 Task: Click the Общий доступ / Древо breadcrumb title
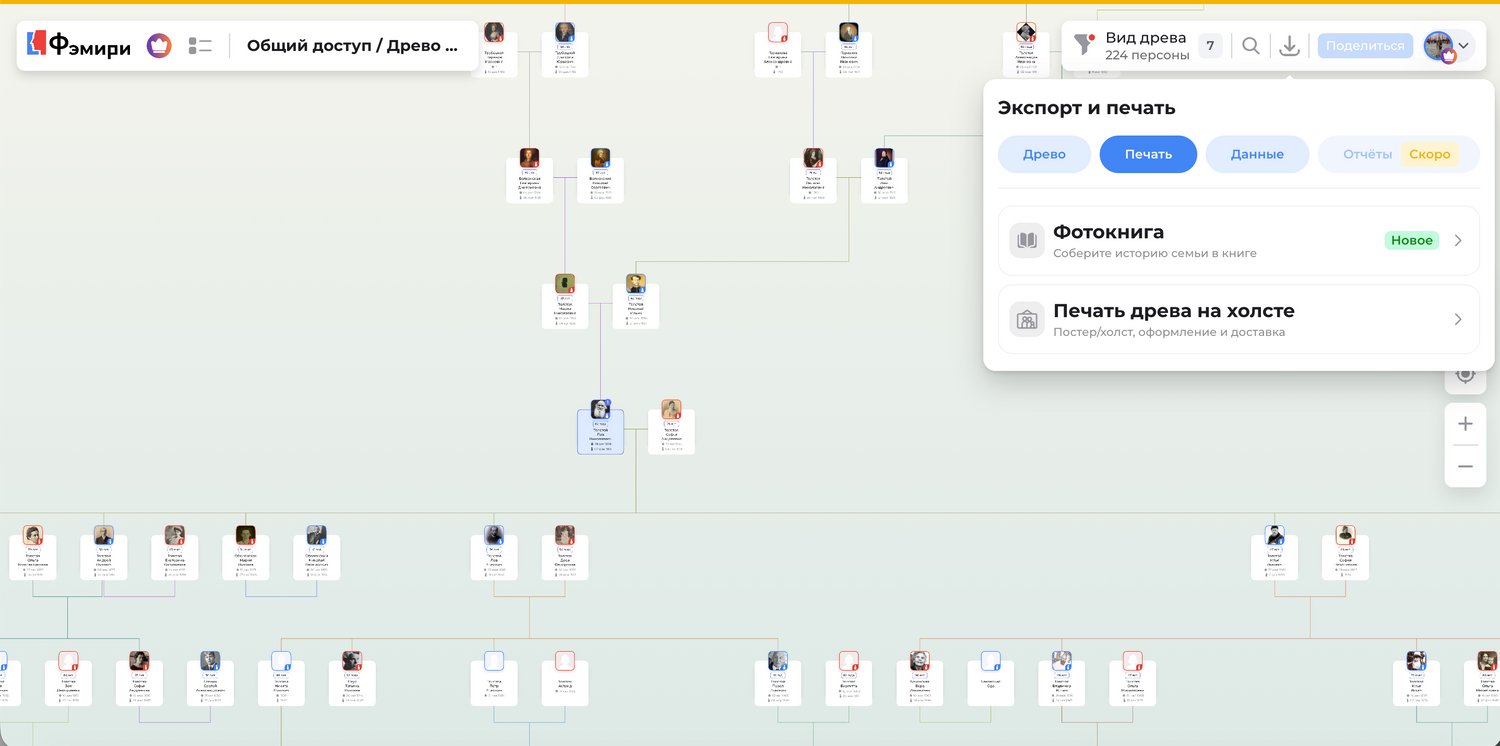(x=352, y=45)
